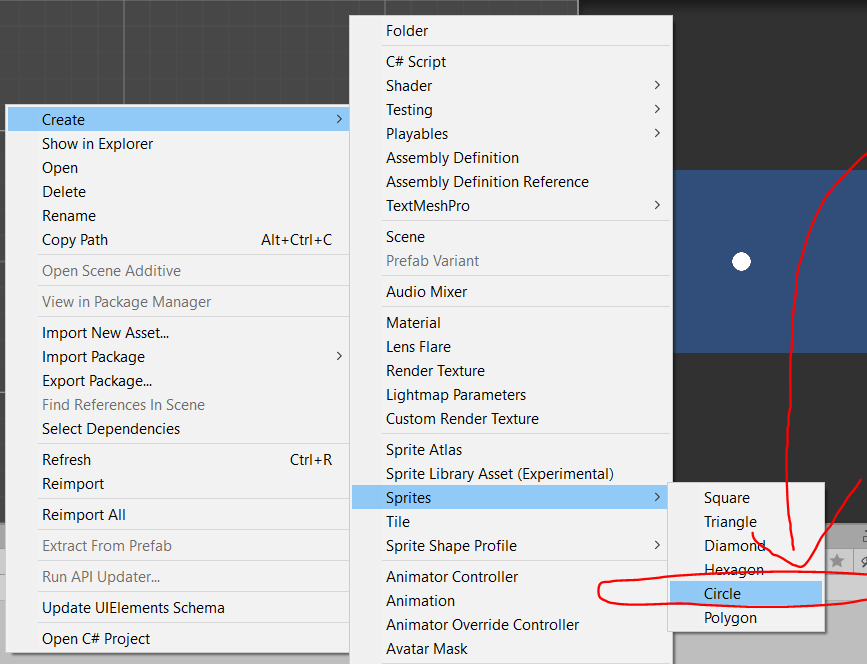867x664 pixels.
Task: Select Animator Controller from the menu
Action: tap(451, 576)
